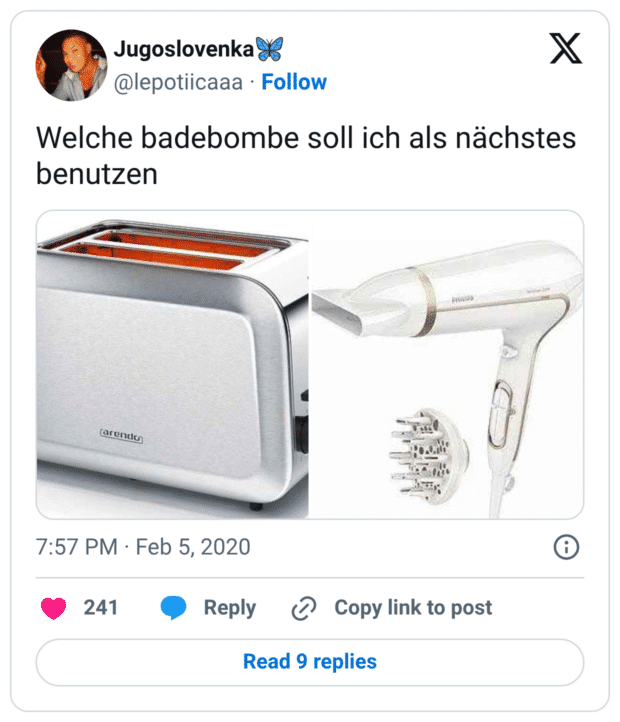The image size is (620, 722).
Task: Click the 7:57 PM · Feb 5, 2020 timestamp
Action: [x=143, y=547]
